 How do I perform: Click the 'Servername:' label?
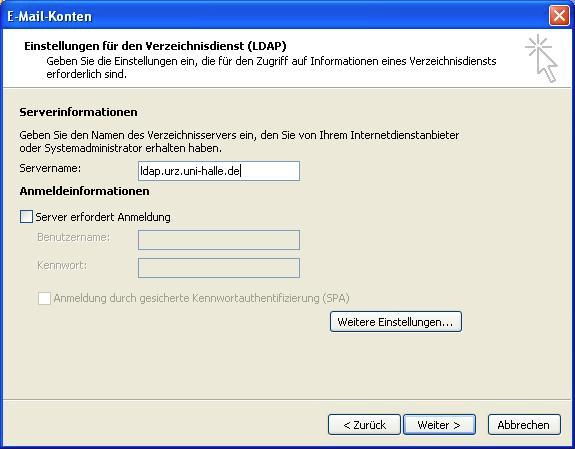pyautogui.click(x=50, y=168)
